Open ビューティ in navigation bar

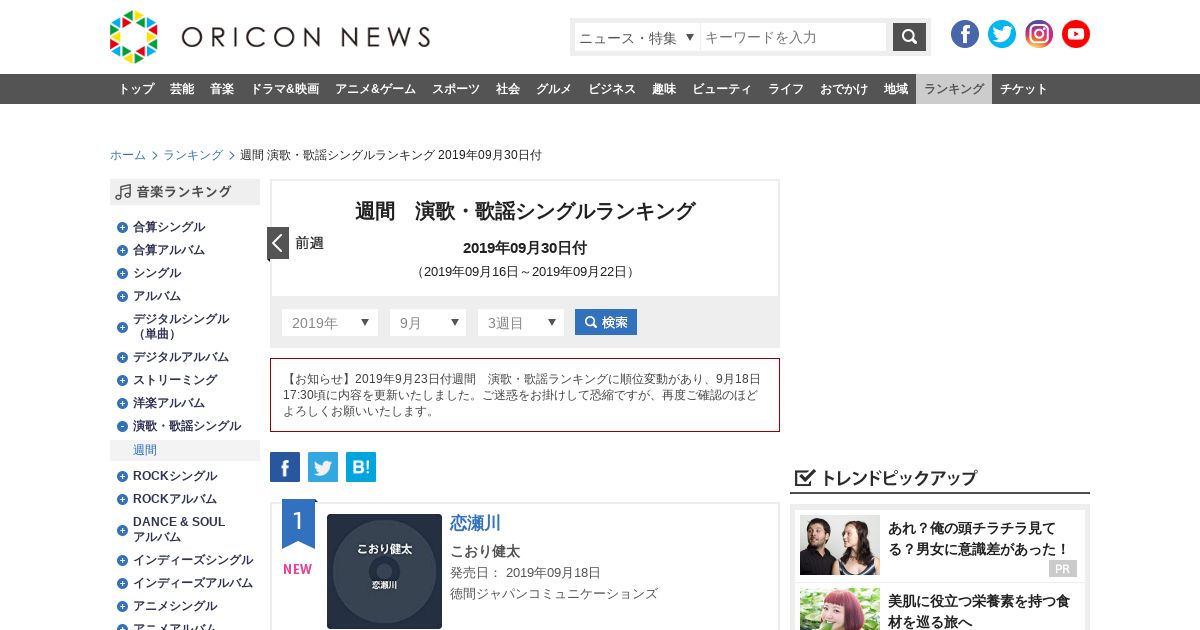pos(722,89)
